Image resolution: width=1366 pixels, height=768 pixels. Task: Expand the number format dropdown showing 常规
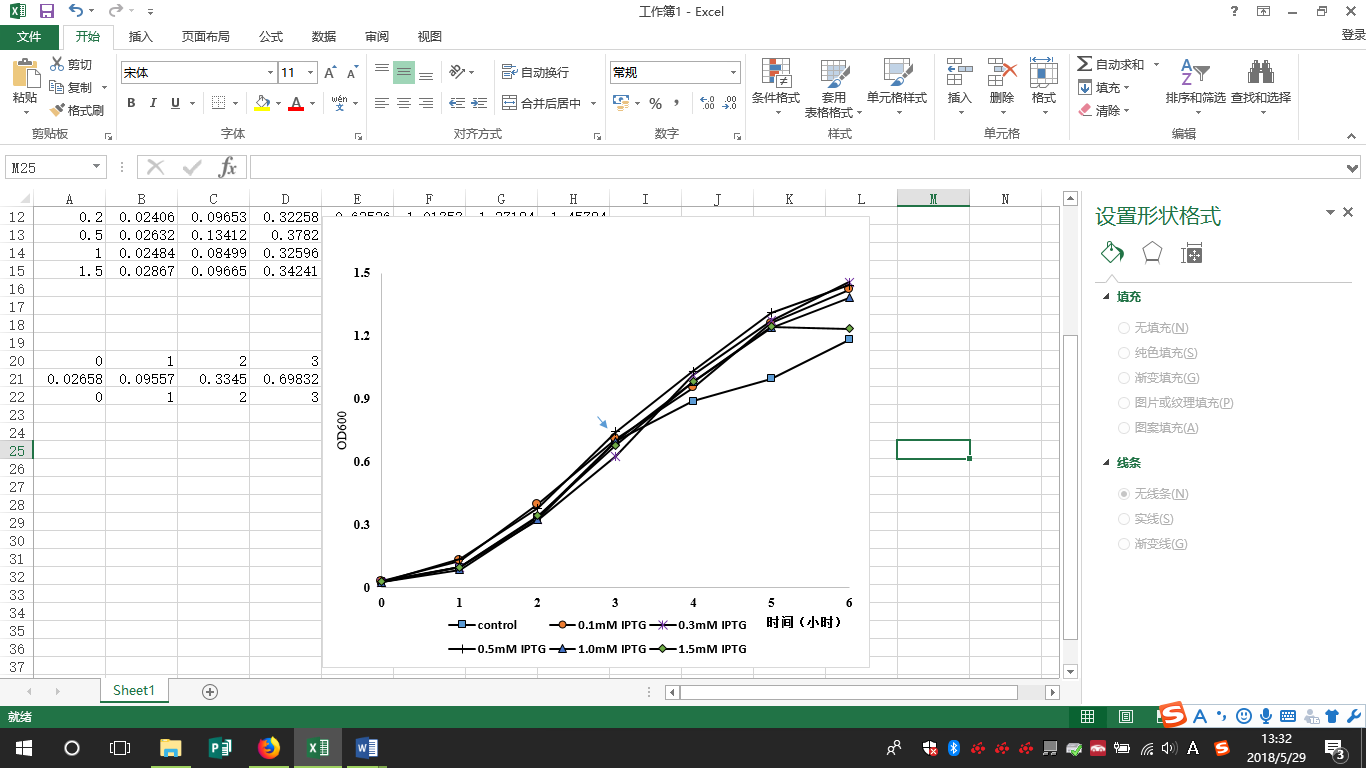tap(733, 73)
